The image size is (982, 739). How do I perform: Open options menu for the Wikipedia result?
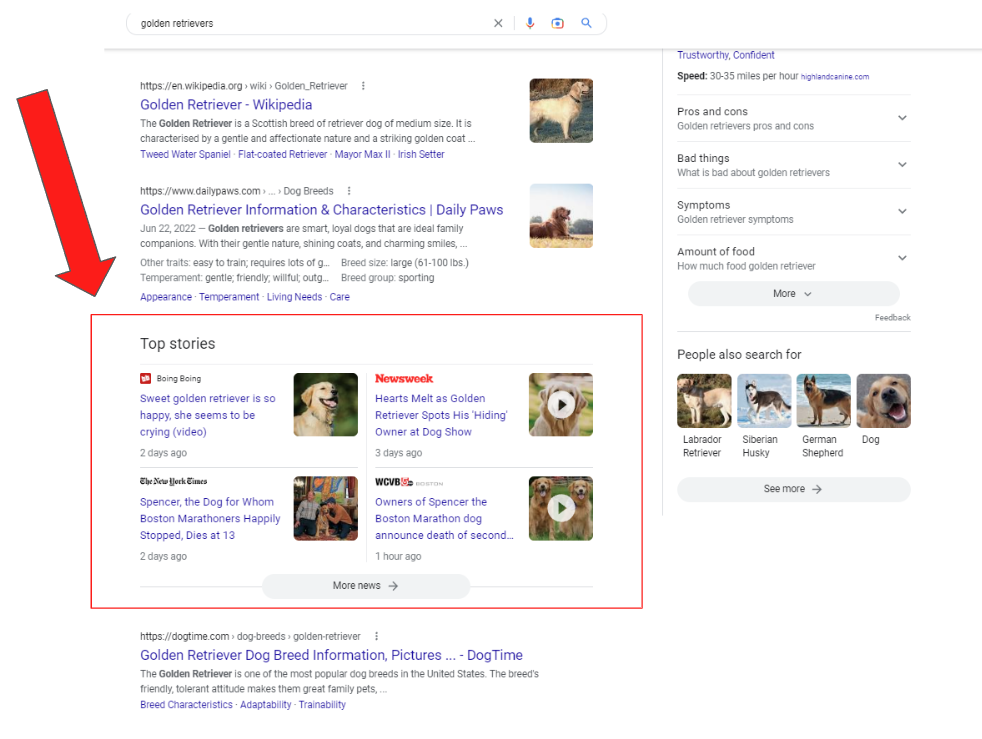coord(363,86)
